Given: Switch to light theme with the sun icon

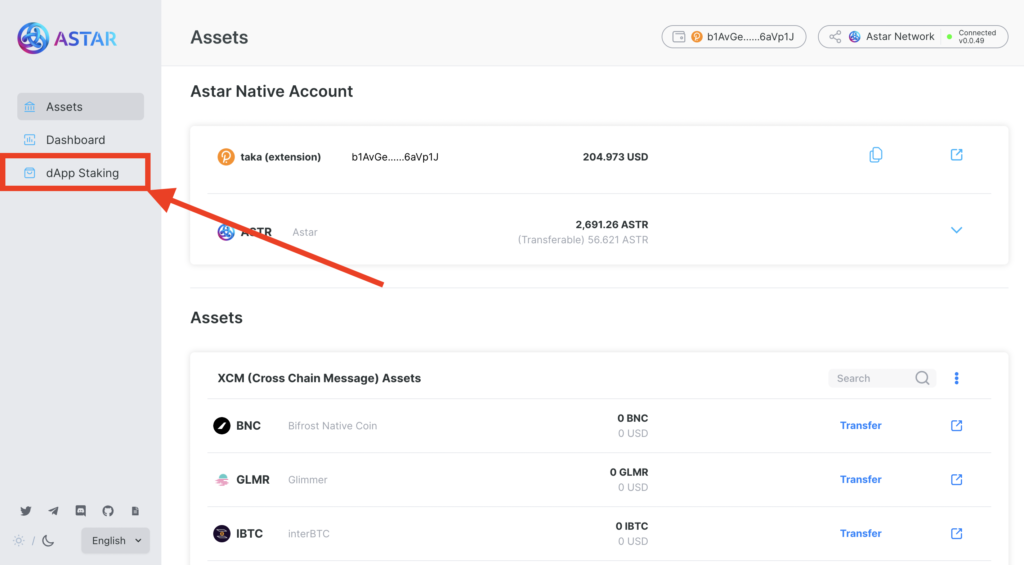Looking at the screenshot, I should tap(19, 541).
